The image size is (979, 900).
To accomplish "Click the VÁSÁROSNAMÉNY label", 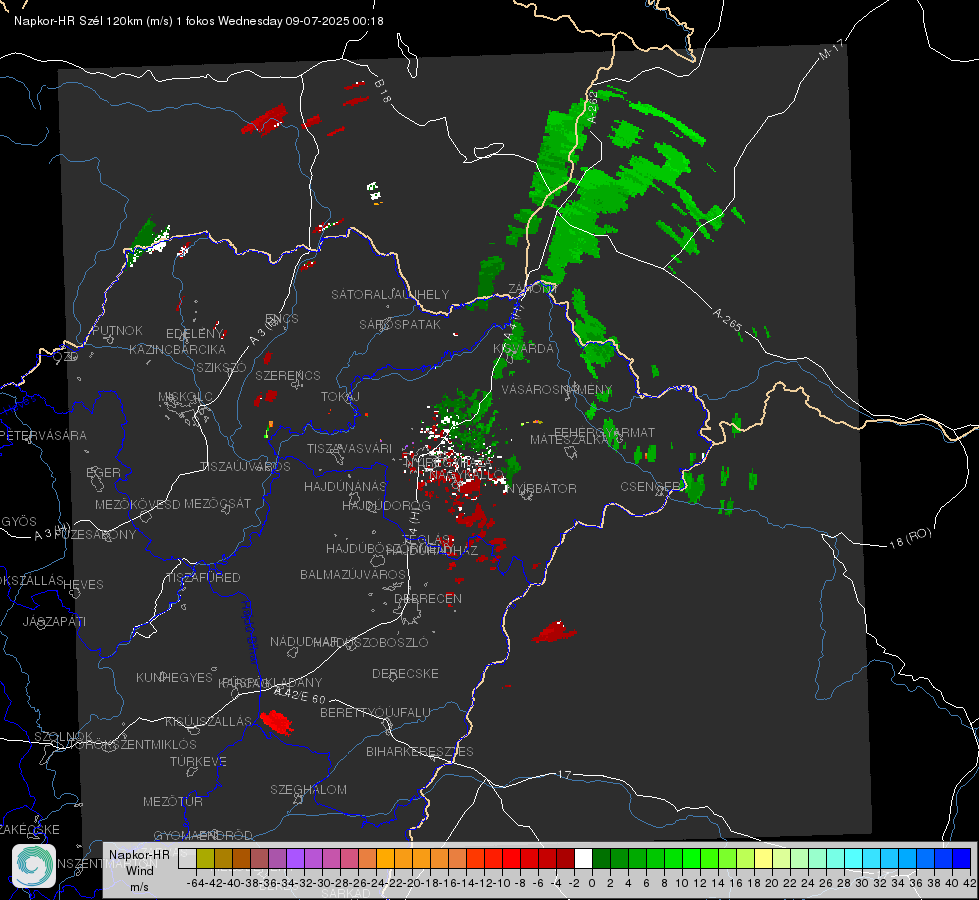I will click(557, 390).
